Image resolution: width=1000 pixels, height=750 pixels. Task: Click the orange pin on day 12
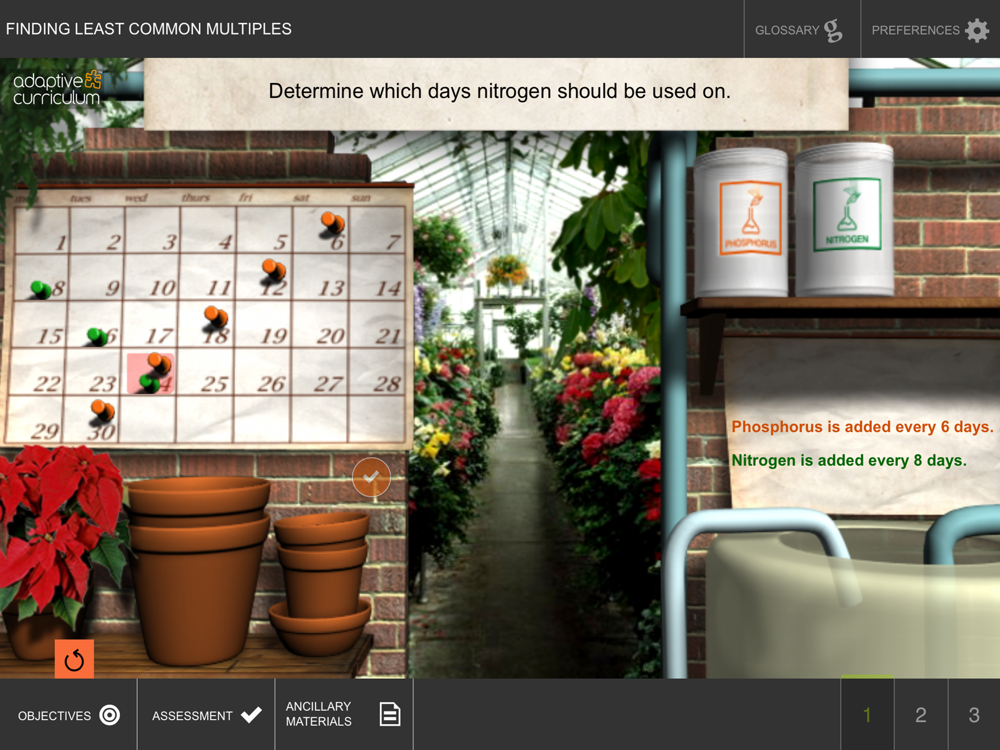274,270
